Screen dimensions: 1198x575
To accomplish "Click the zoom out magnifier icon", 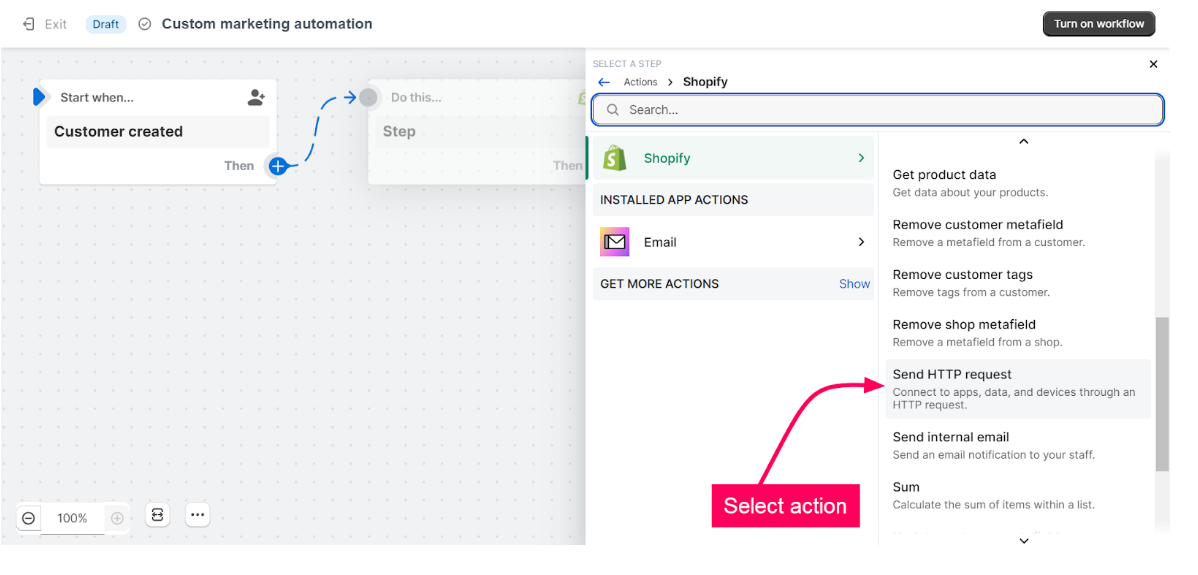I will click(x=28, y=518).
